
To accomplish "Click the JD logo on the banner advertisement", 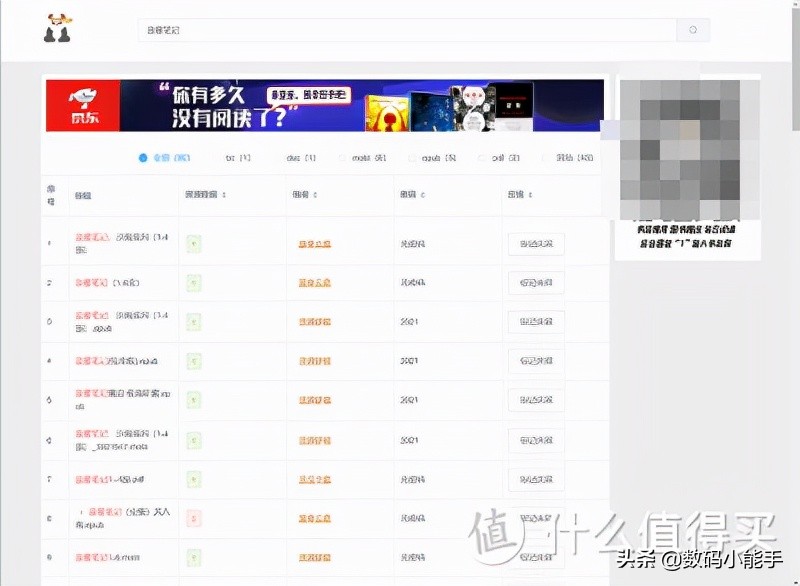I will click(82, 105).
